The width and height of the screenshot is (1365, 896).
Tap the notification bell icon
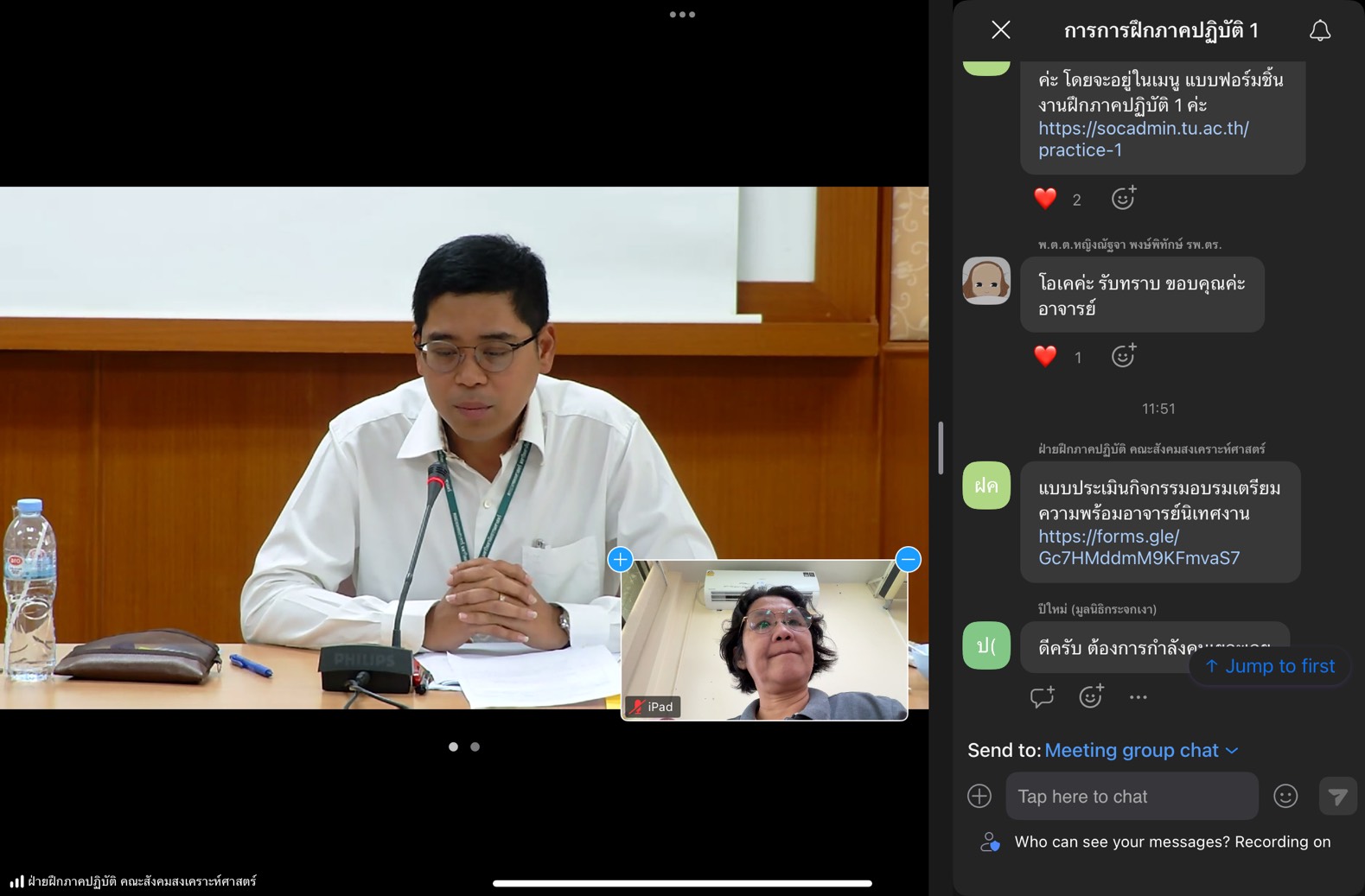pyautogui.click(x=1319, y=31)
